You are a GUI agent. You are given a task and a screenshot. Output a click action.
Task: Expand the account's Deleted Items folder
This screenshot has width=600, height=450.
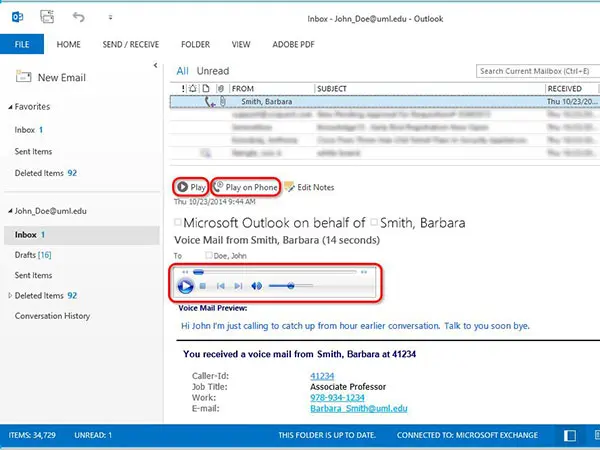tap(10, 295)
